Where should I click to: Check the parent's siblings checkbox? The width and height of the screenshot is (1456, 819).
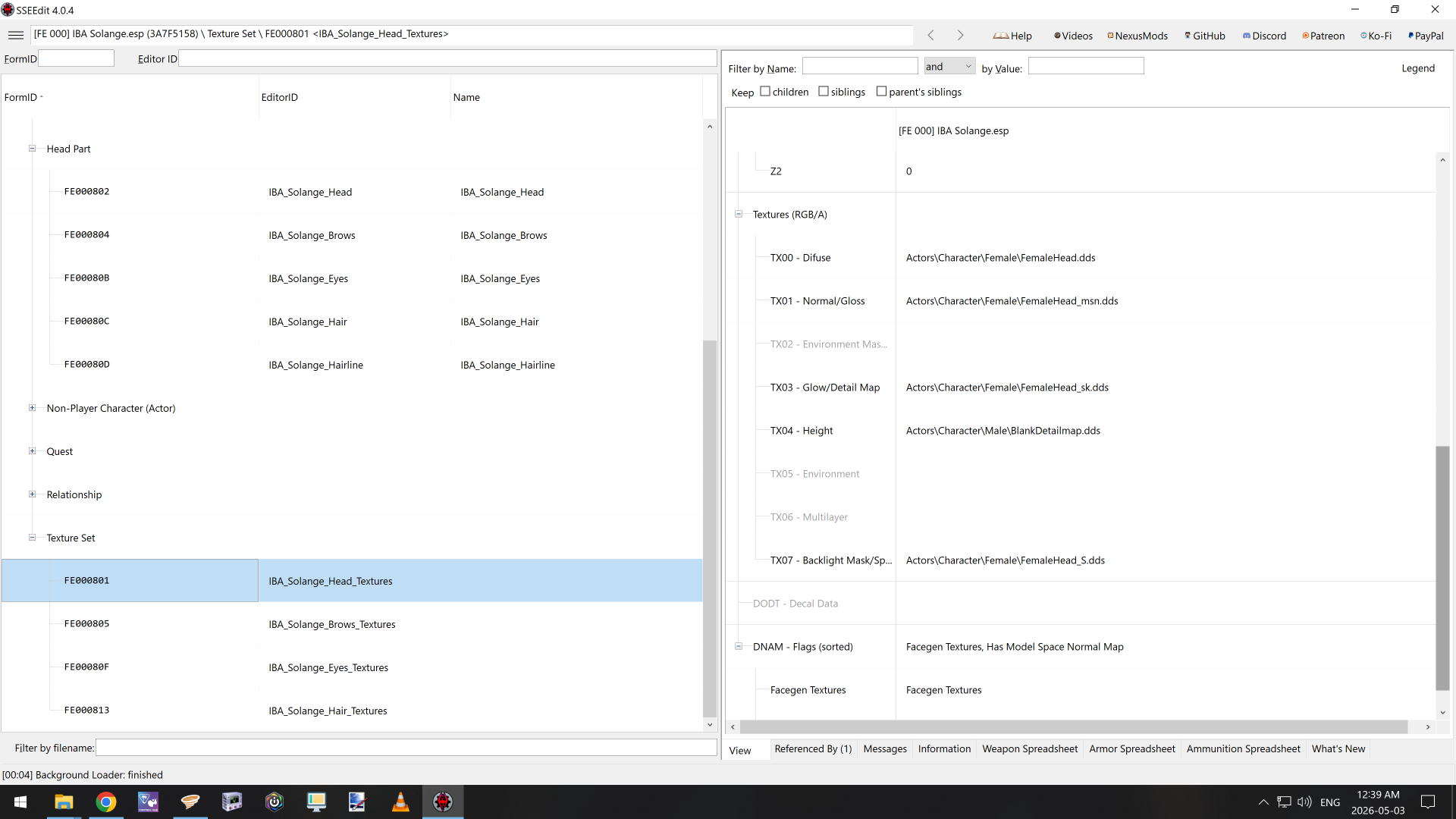[881, 92]
